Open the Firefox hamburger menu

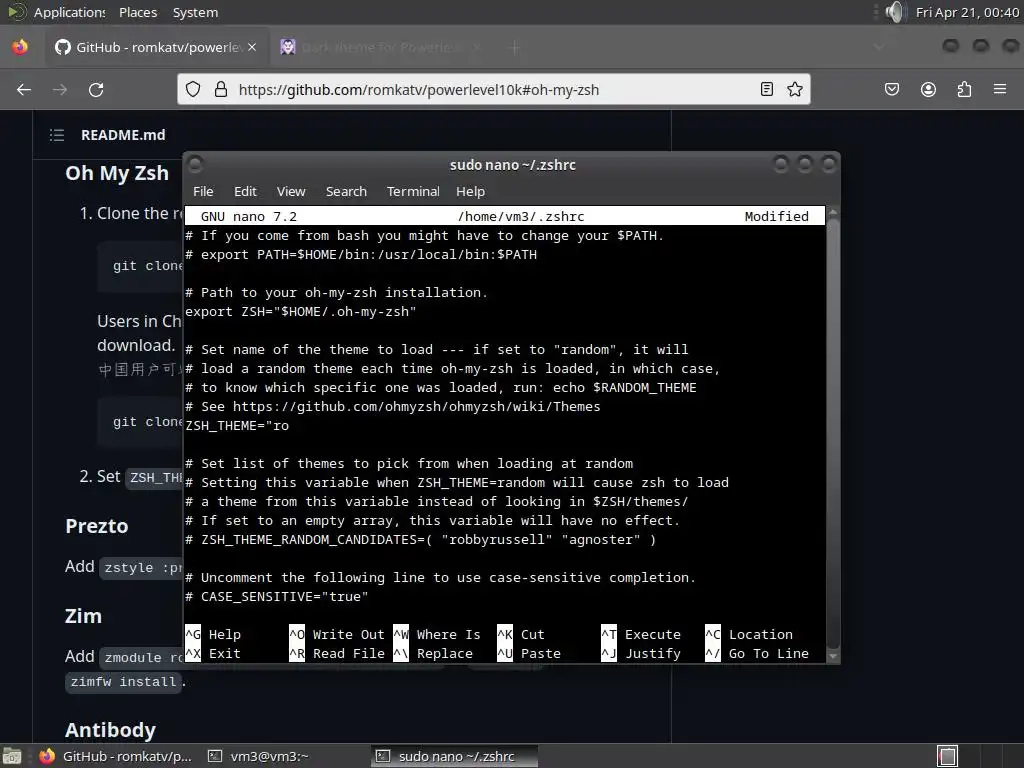(x=1000, y=89)
